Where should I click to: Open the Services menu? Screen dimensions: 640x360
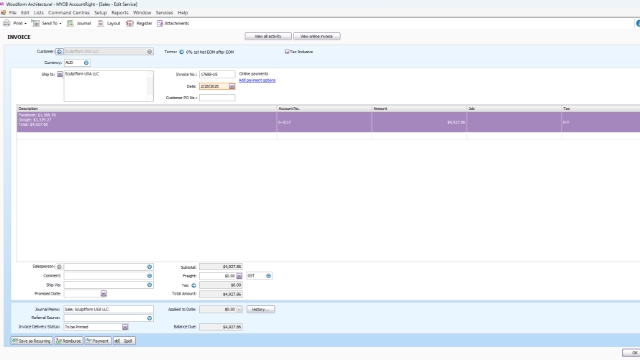pos(164,13)
